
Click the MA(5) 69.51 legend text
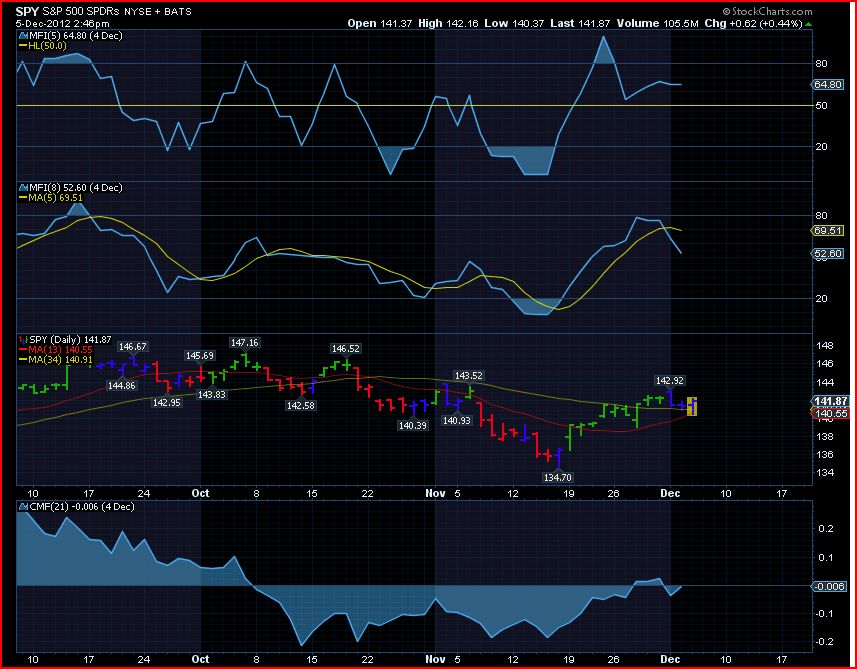pyautogui.click(x=55, y=197)
